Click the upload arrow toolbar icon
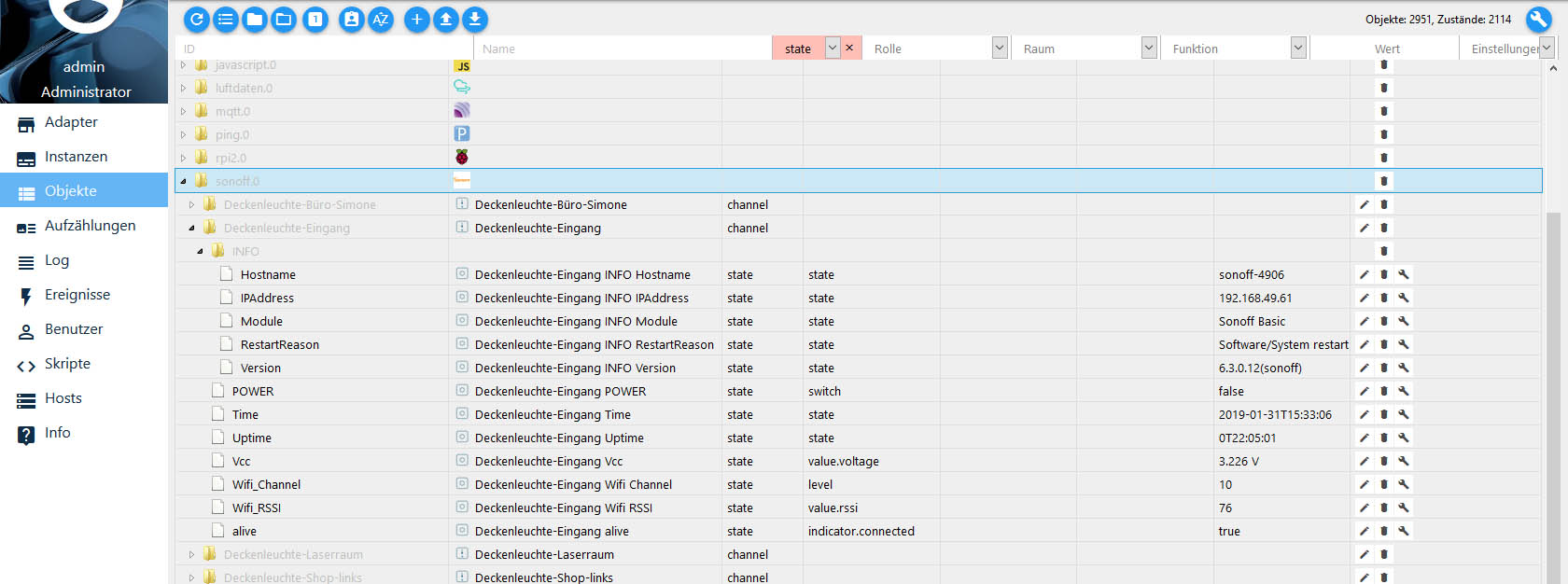 [x=446, y=20]
